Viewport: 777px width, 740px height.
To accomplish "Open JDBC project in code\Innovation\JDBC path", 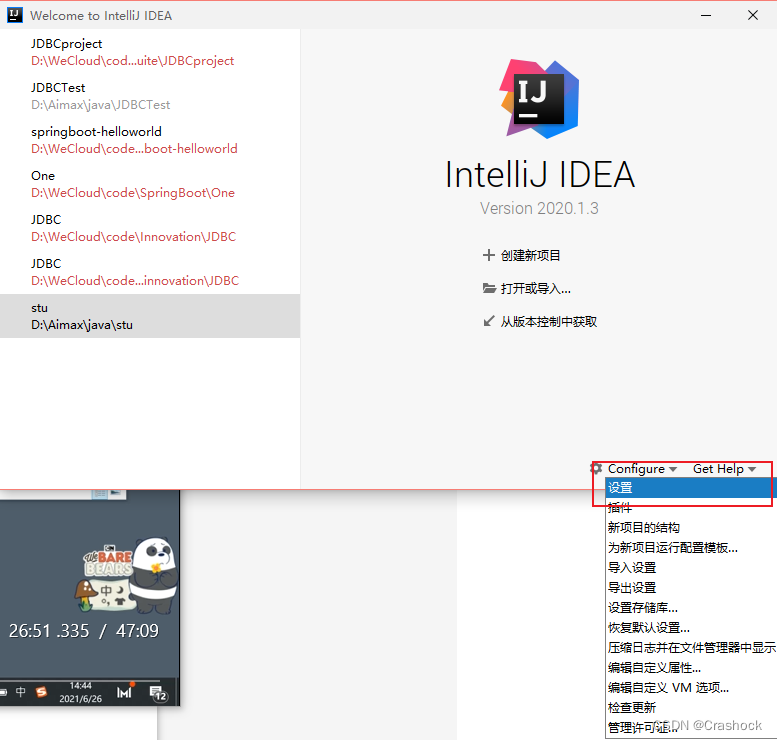I will pos(150,228).
